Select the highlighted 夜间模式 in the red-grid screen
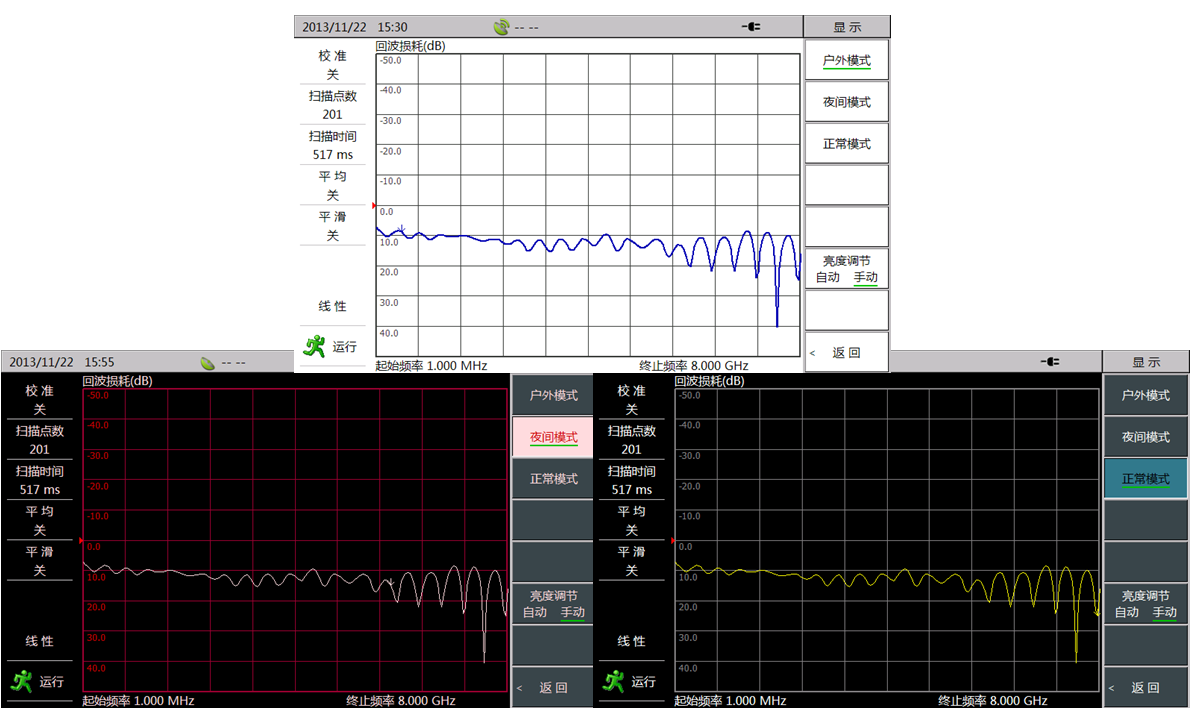This screenshot has height=710, width=1191. (553, 438)
